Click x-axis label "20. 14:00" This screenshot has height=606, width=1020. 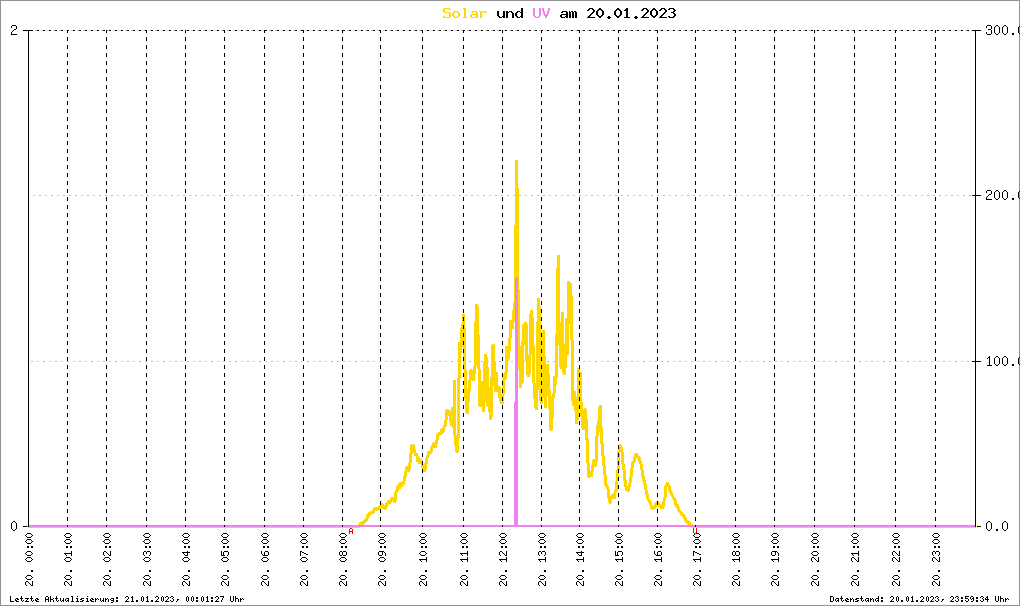click(x=580, y=560)
